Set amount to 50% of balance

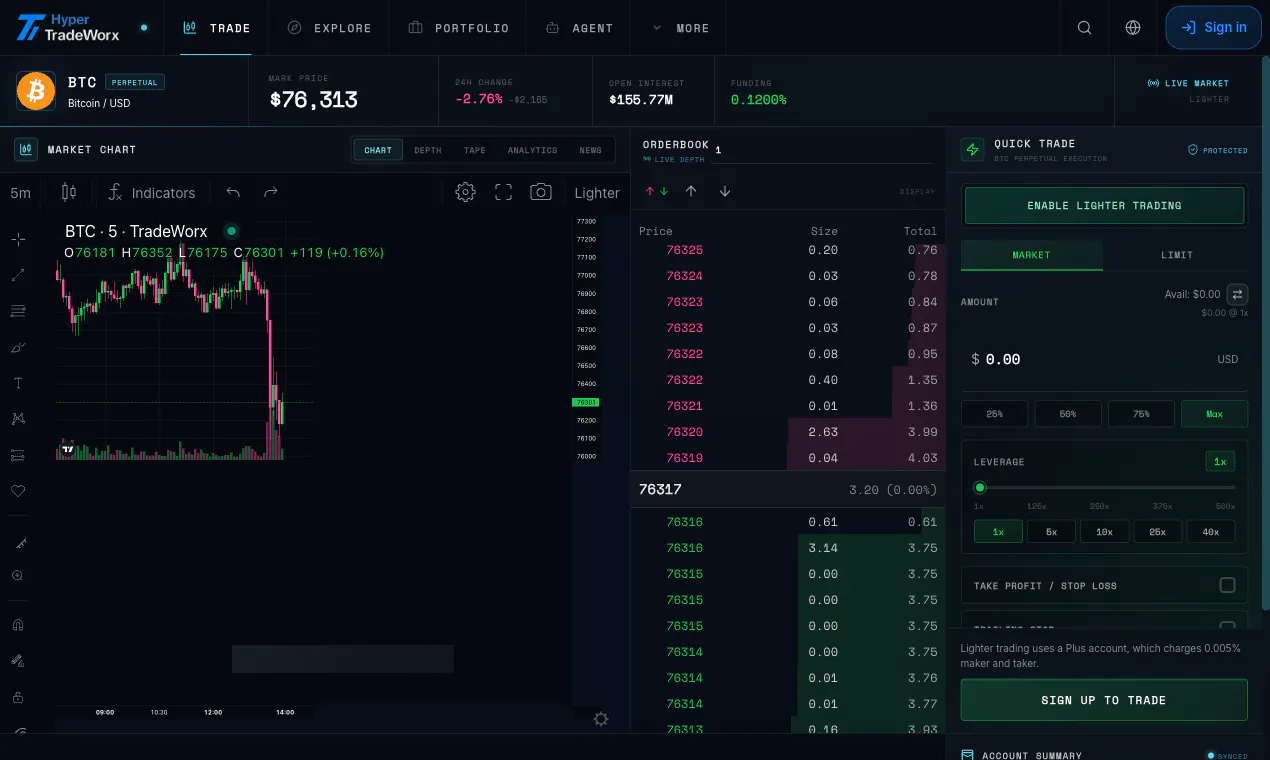click(x=1068, y=413)
